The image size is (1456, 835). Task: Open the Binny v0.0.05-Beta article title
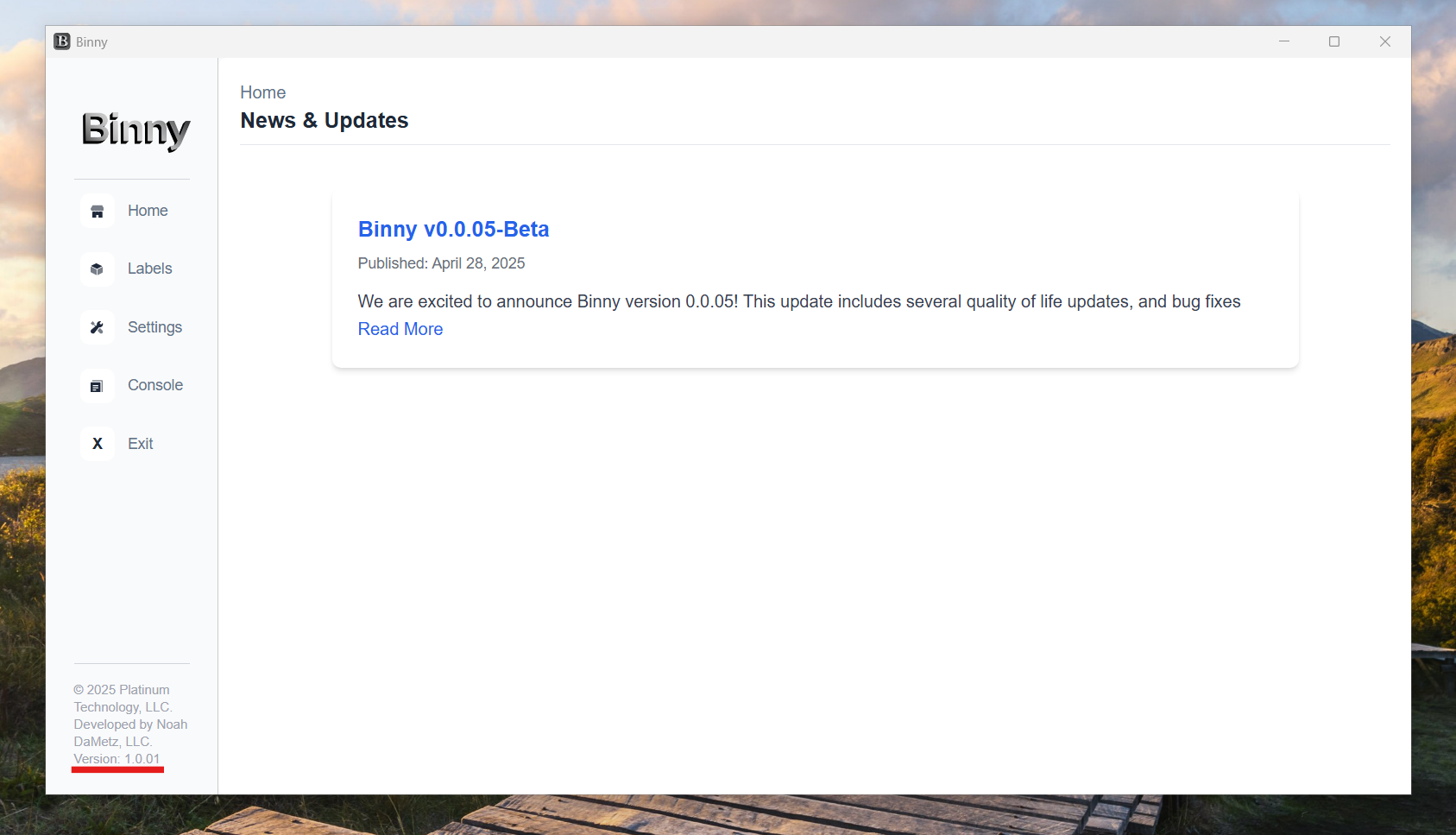point(454,229)
